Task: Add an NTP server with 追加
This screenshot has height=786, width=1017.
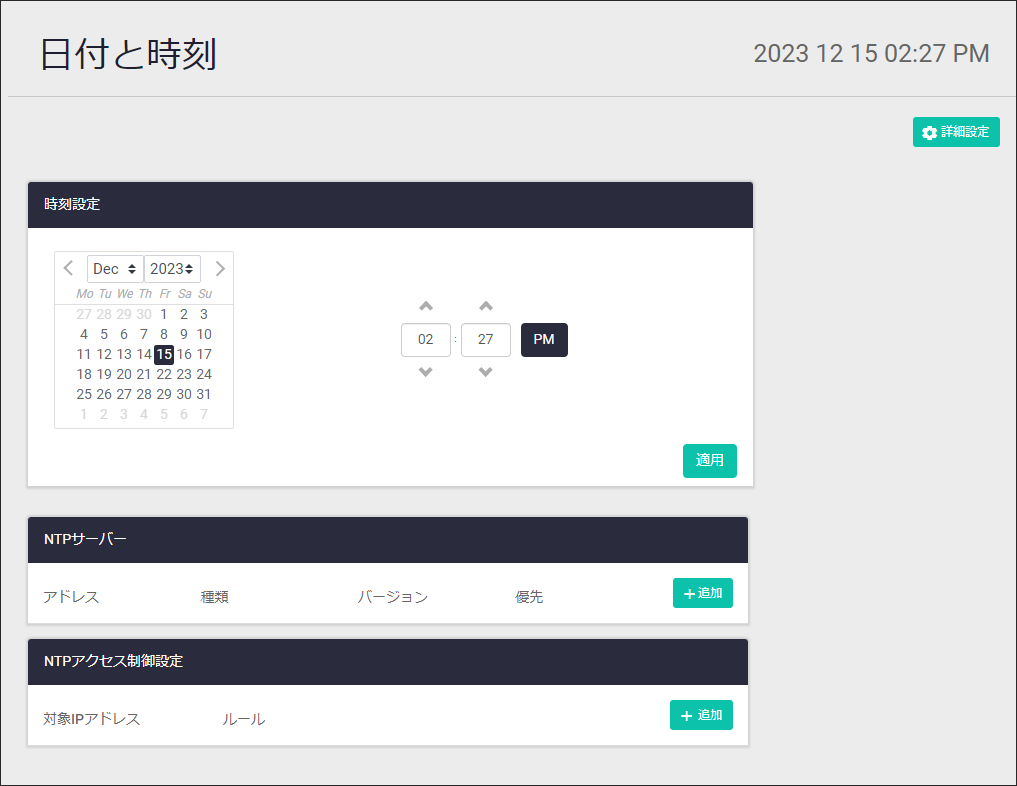Action: (702, 593)
